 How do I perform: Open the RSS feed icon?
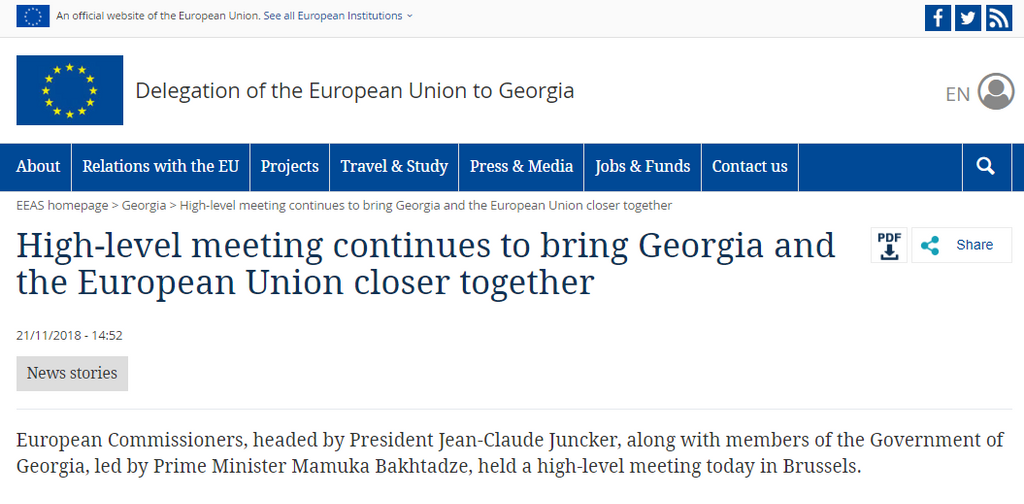(999, 17)
